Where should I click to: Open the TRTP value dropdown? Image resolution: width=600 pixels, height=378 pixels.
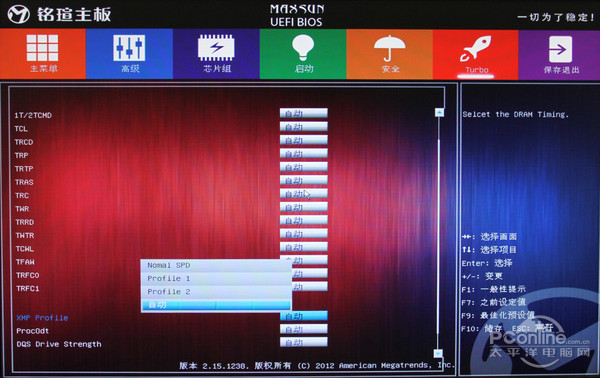tap(303, 167)
